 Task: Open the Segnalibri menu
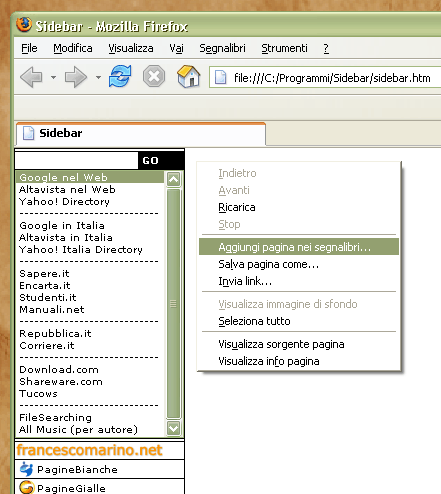pyautogui.click(x=222, y=48)
